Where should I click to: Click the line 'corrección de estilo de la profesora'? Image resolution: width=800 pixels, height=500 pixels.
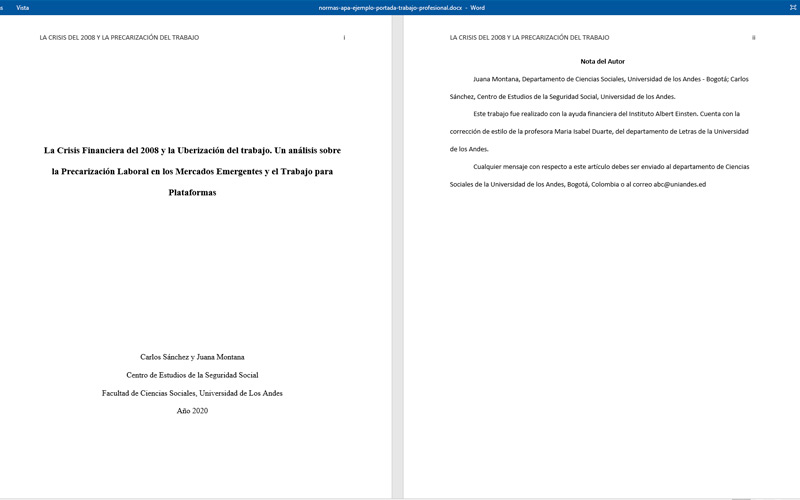(599, 132)
